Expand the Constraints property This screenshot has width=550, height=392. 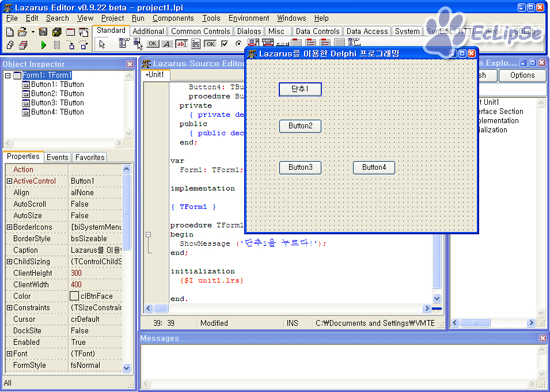(9, 308)
